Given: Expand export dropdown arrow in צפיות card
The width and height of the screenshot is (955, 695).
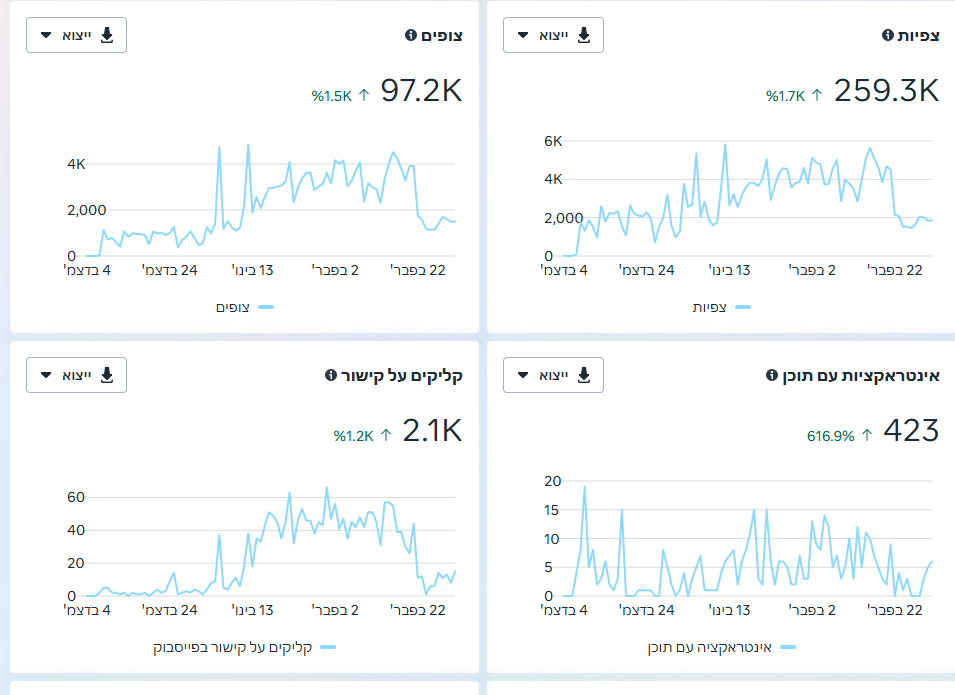Looking at the screenshot, I should point(522,36).
